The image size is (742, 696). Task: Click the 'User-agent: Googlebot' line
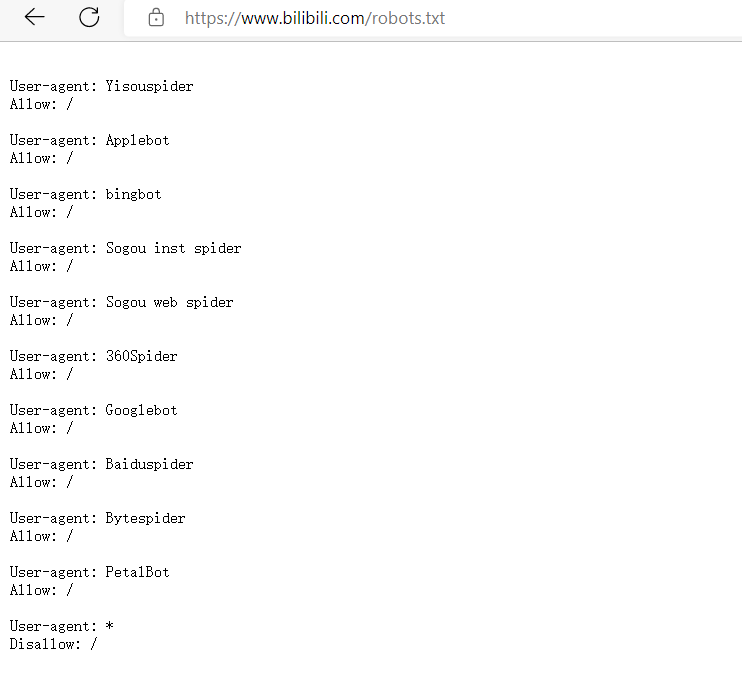[94, 410]
